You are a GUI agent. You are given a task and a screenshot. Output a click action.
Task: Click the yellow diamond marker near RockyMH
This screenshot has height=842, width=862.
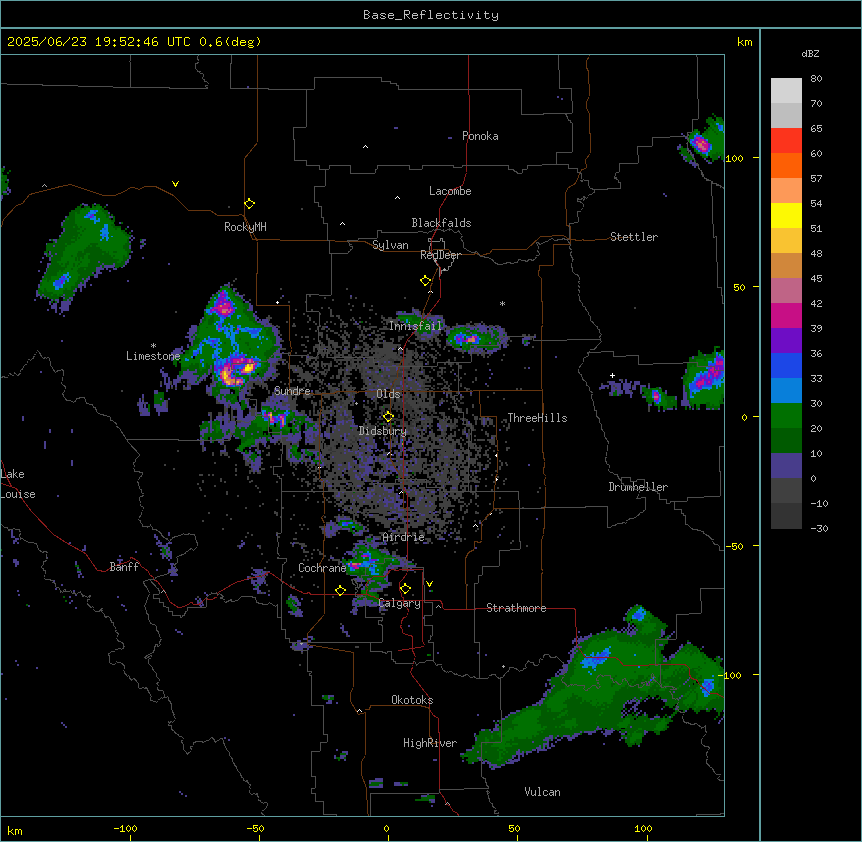(x=250, y=204)
